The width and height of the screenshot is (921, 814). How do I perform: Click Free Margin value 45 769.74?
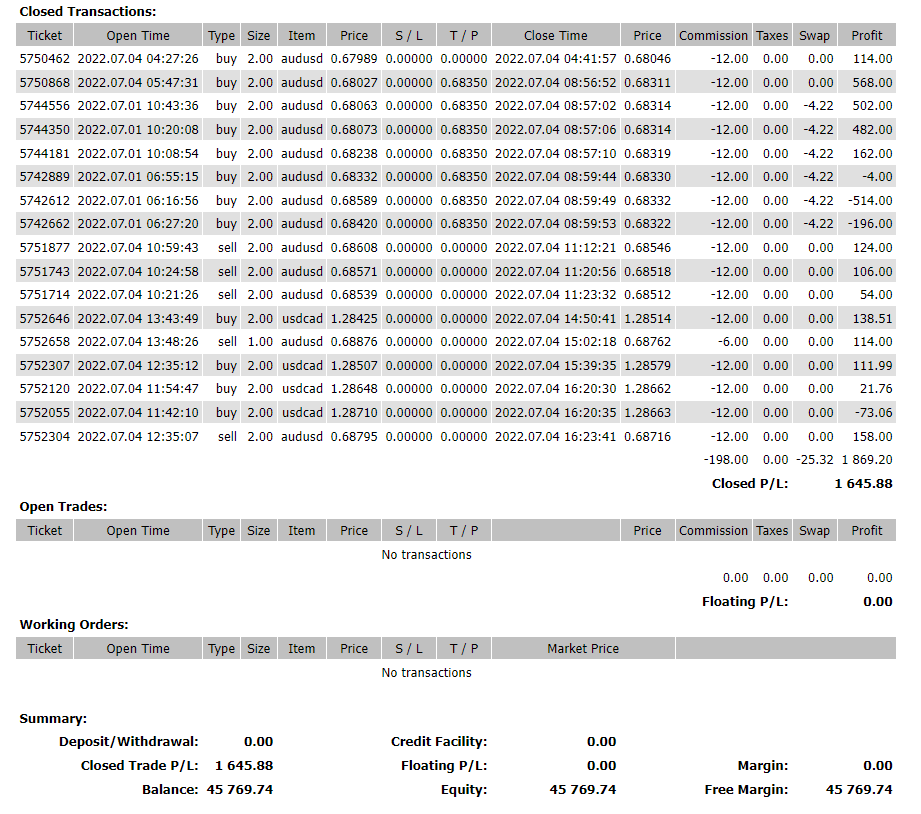(859, 789)
